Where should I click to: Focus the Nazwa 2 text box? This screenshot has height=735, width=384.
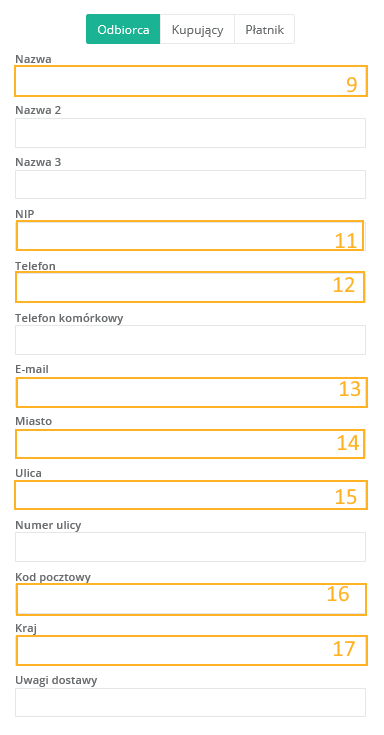point(190,133)
